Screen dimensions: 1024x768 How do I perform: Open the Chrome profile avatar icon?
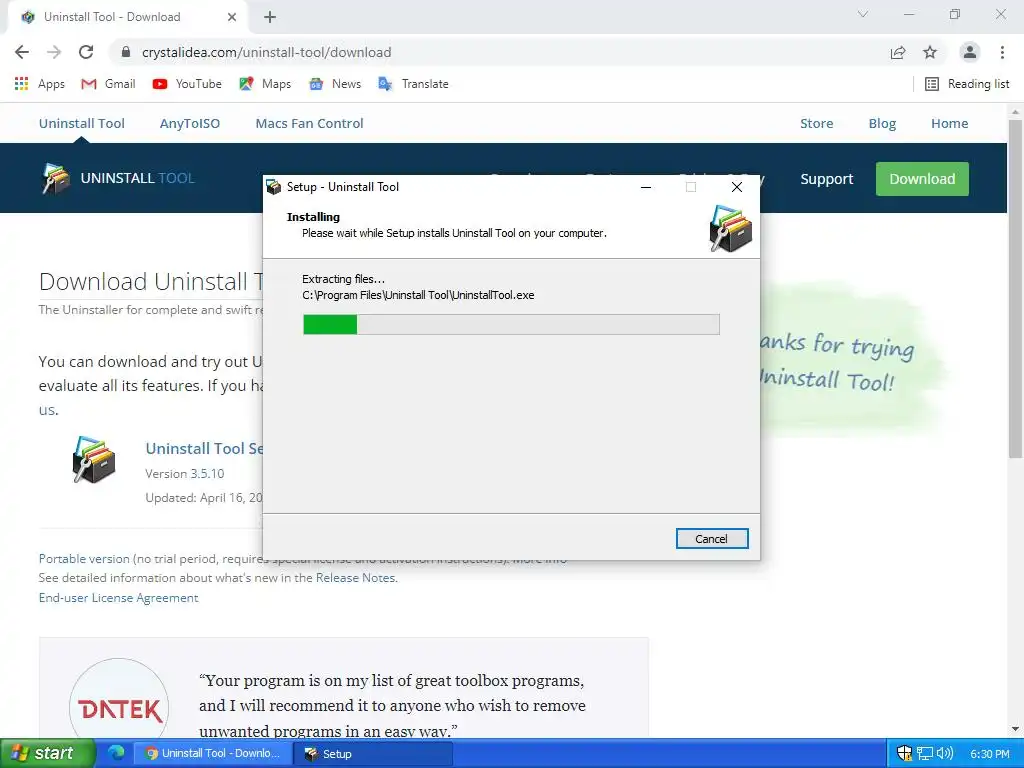pyautogui.click(x=970, y=52)
